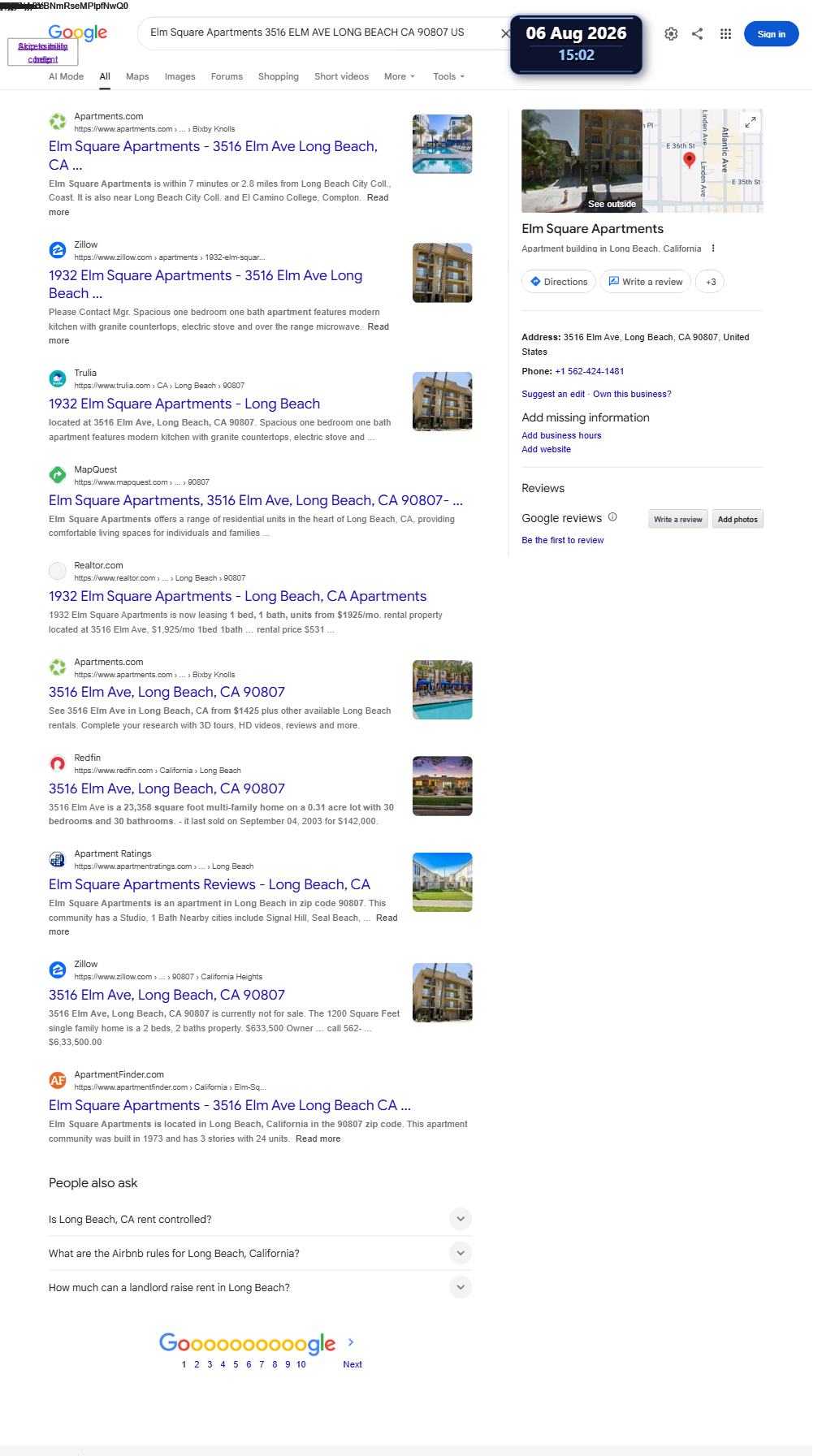Open the map thumbnail in knowledge panel

(x=703, y=161)
